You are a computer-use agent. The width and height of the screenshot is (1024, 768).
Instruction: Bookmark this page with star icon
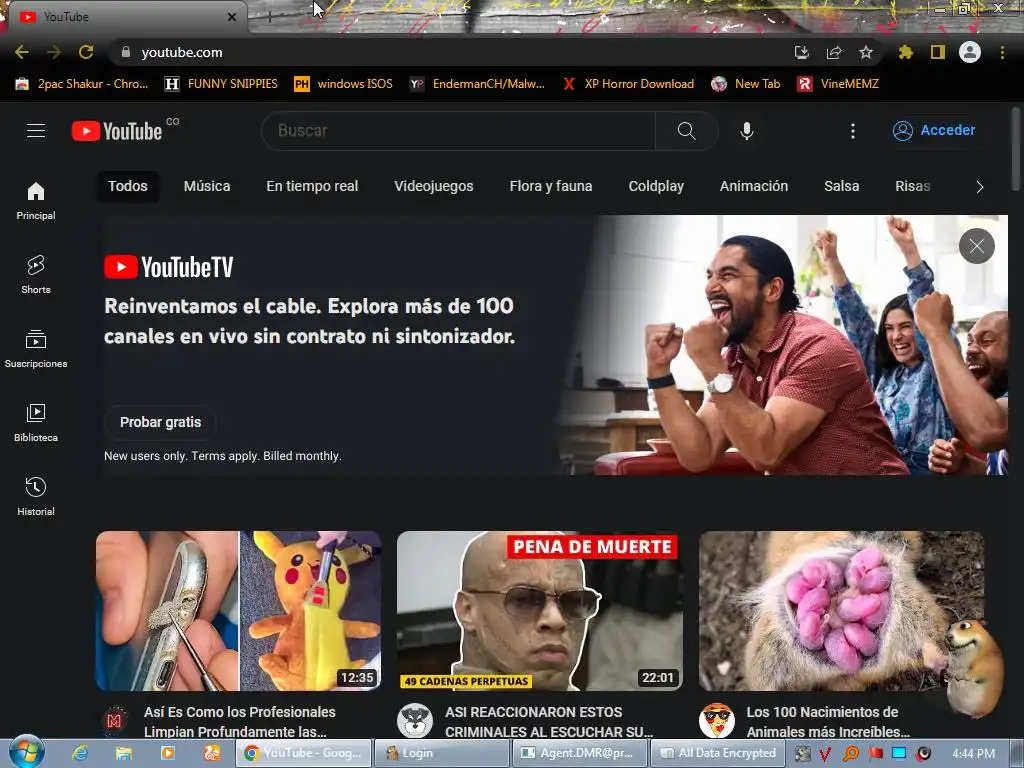click(x=866, y=52)
